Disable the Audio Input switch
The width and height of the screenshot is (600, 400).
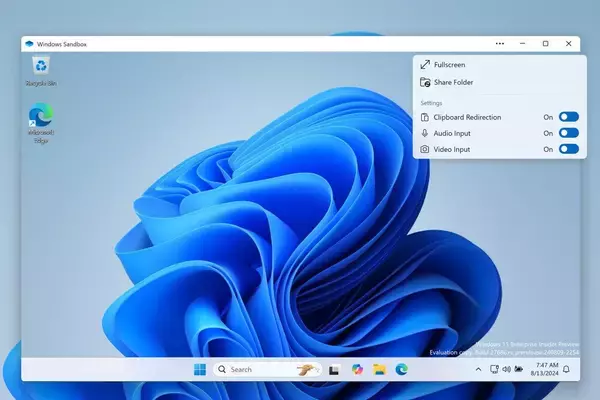pyautogui.click(x=569, y=133)
